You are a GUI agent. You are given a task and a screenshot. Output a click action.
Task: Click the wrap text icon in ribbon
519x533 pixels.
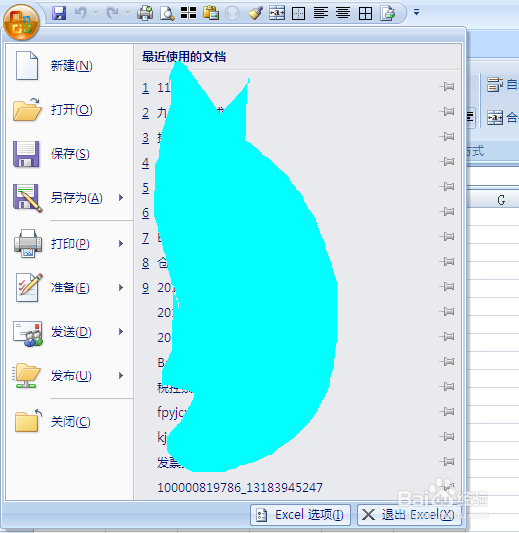click(x=495, y=85)
